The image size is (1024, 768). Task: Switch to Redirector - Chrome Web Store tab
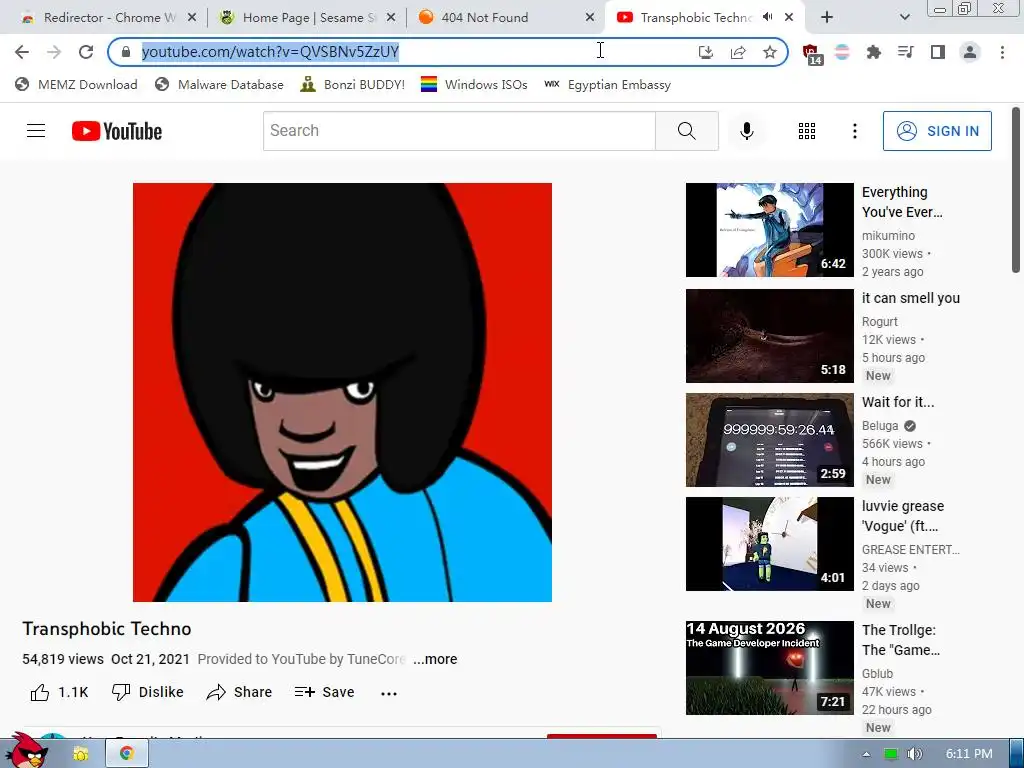pyautogui.click(x=108, y=18)
